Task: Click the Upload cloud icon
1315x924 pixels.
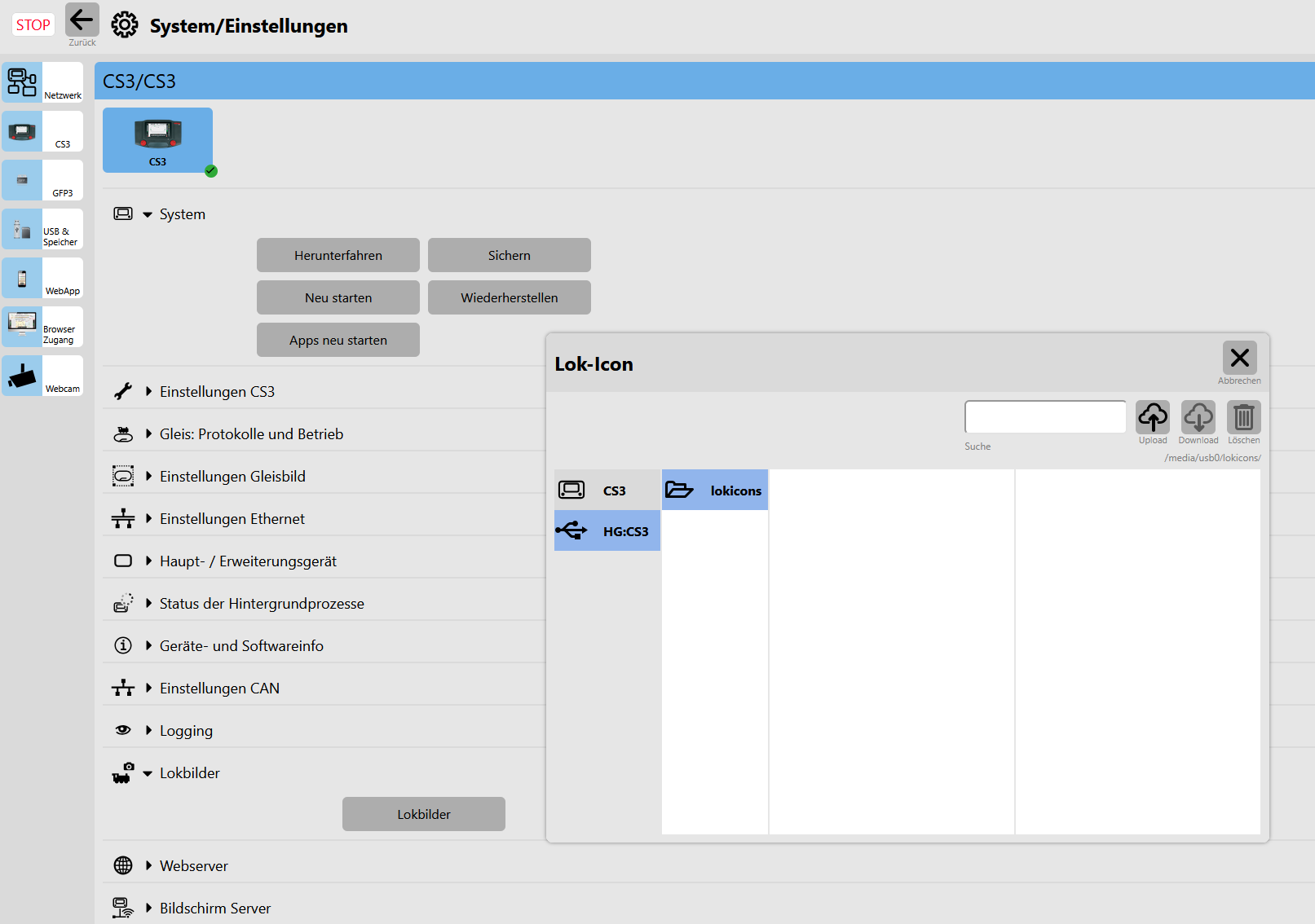Action: coord(1152,417)
